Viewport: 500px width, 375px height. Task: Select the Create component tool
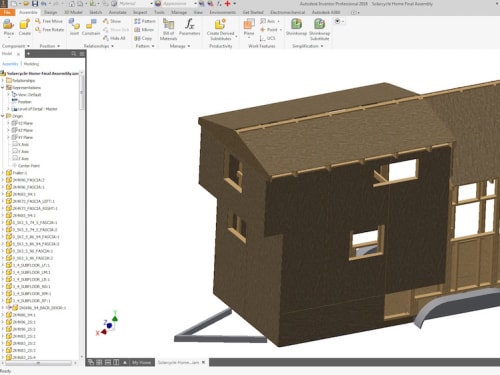(25, 27)
